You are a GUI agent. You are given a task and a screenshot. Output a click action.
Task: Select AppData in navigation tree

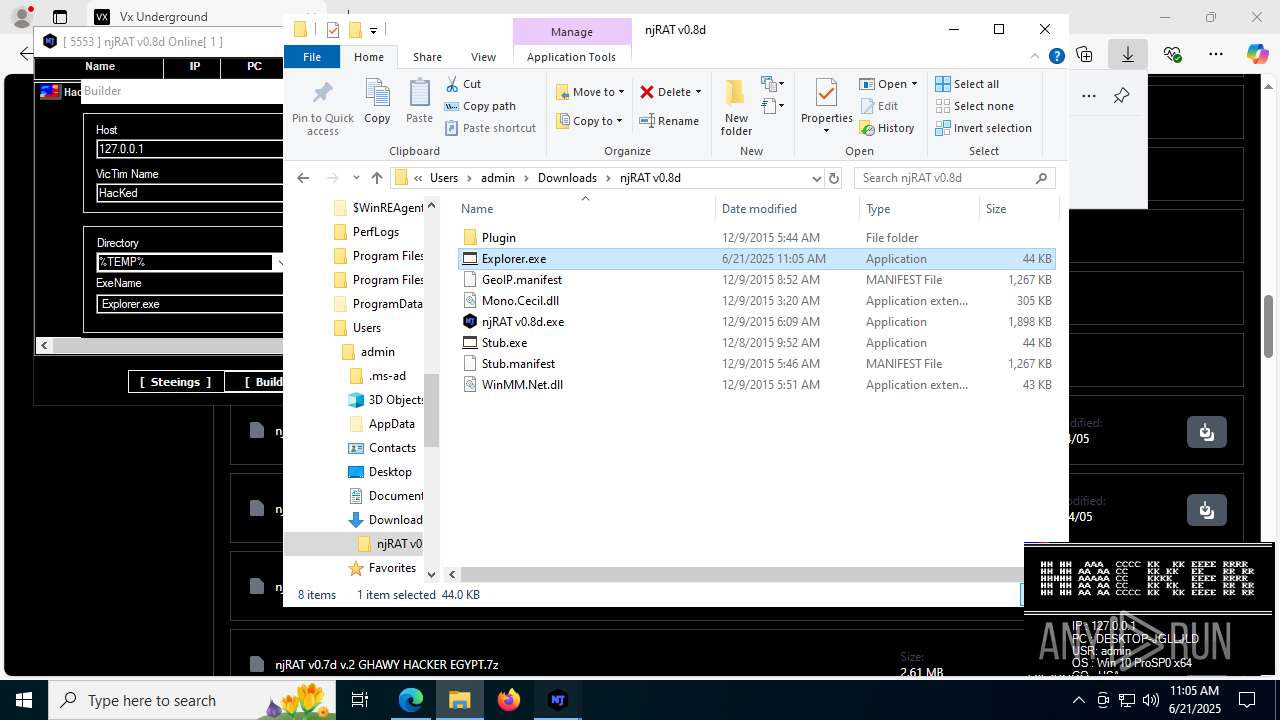coord(391,424)
